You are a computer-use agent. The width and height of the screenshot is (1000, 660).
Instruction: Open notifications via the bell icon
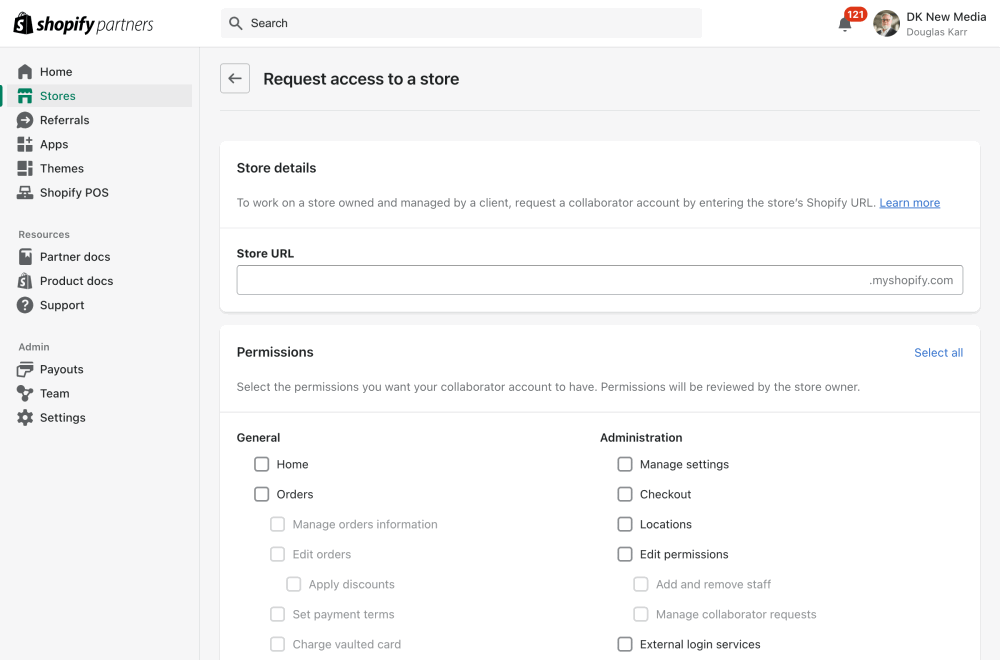(844, 24)
